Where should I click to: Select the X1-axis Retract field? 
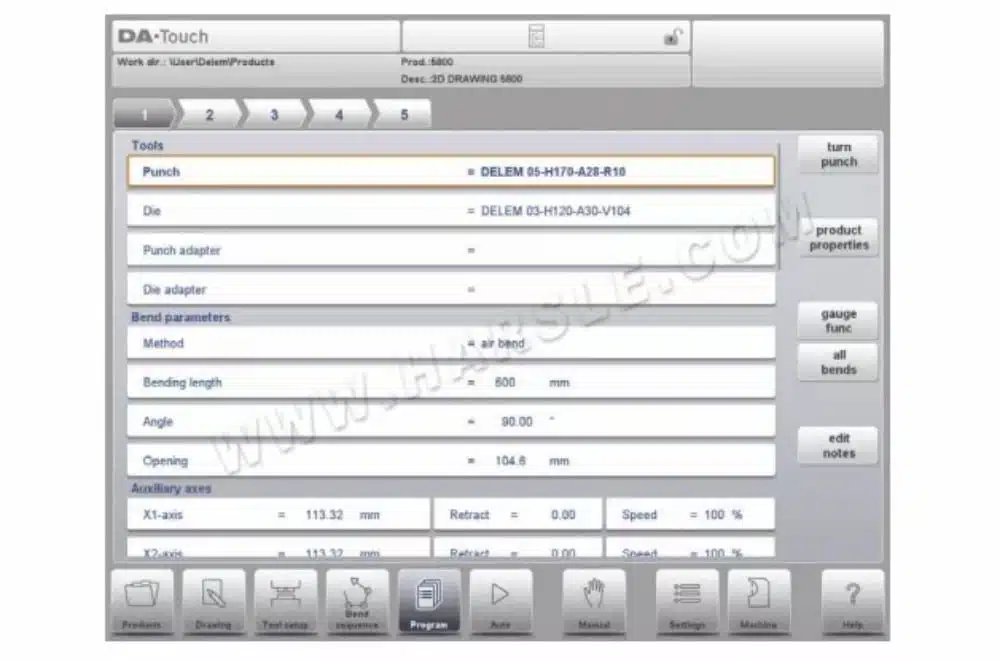pyautogui.click(x=517, y=515)
